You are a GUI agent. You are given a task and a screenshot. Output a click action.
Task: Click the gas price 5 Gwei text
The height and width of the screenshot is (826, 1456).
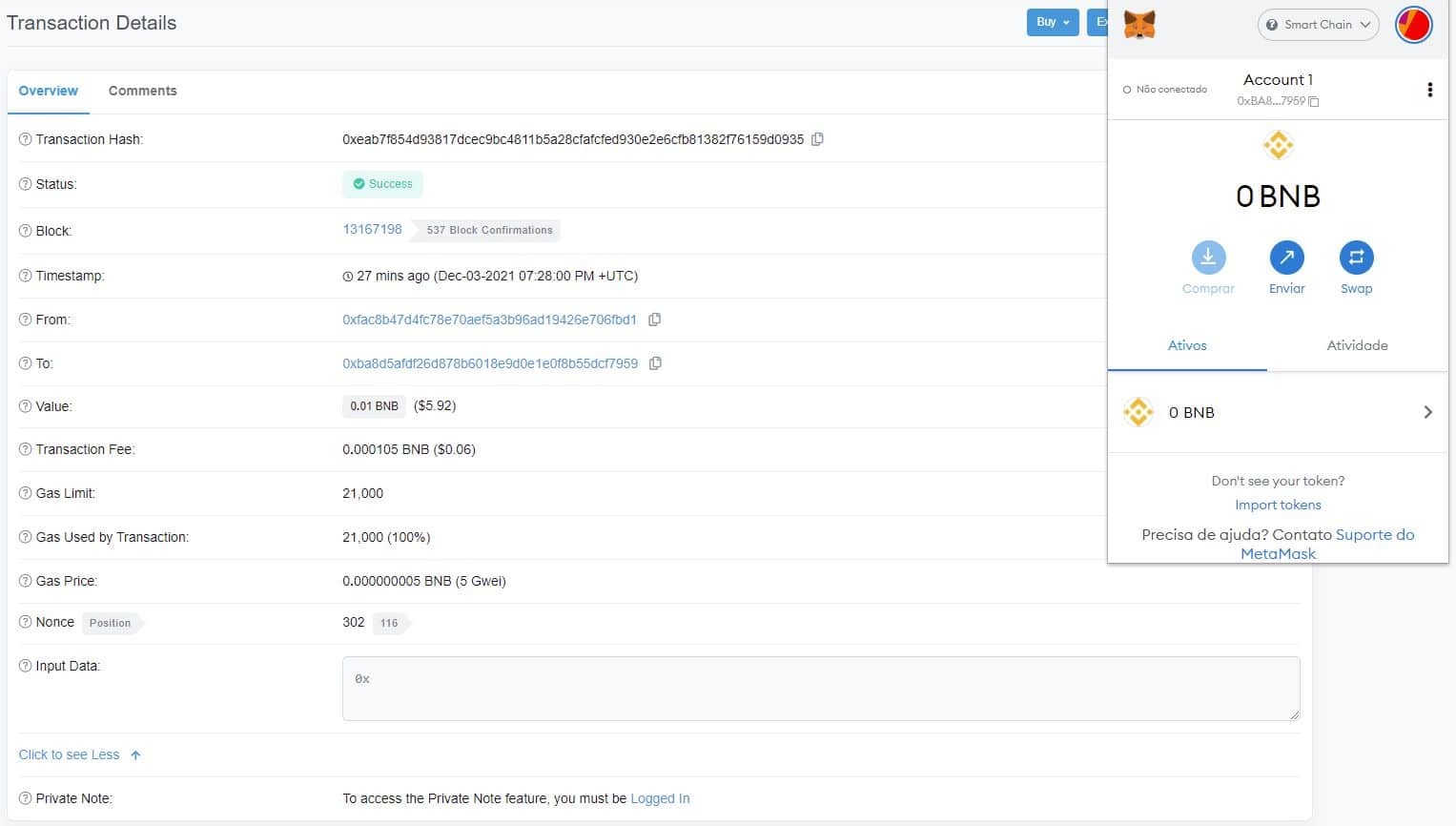click(424, 581)
